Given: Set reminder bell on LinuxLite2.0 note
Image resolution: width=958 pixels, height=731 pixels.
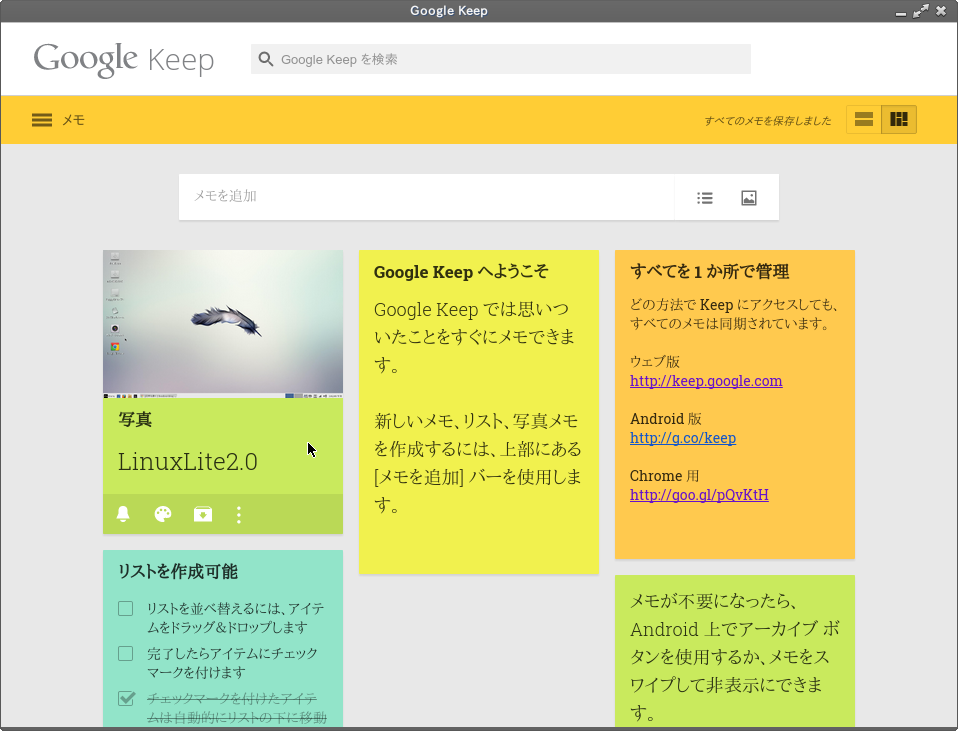Looking at the screenshot, I should pyautogui.click(x=123, y=514).
